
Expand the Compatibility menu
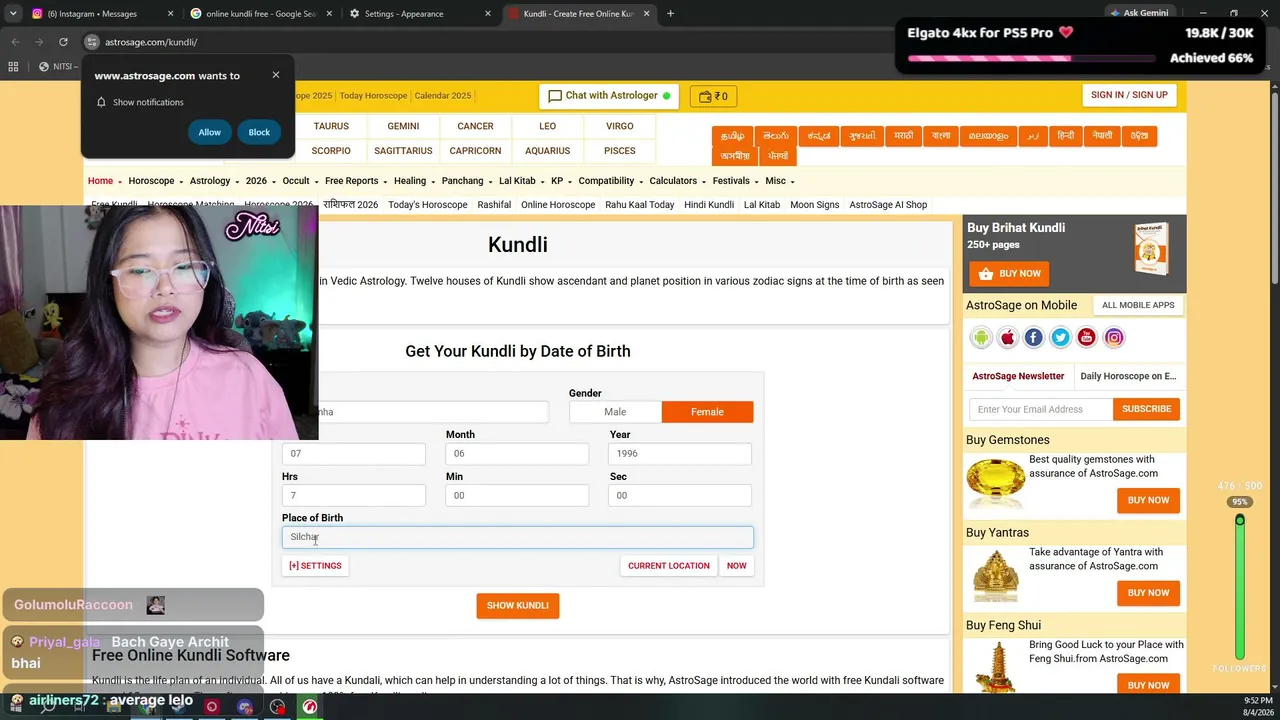(x=610, y=181)
